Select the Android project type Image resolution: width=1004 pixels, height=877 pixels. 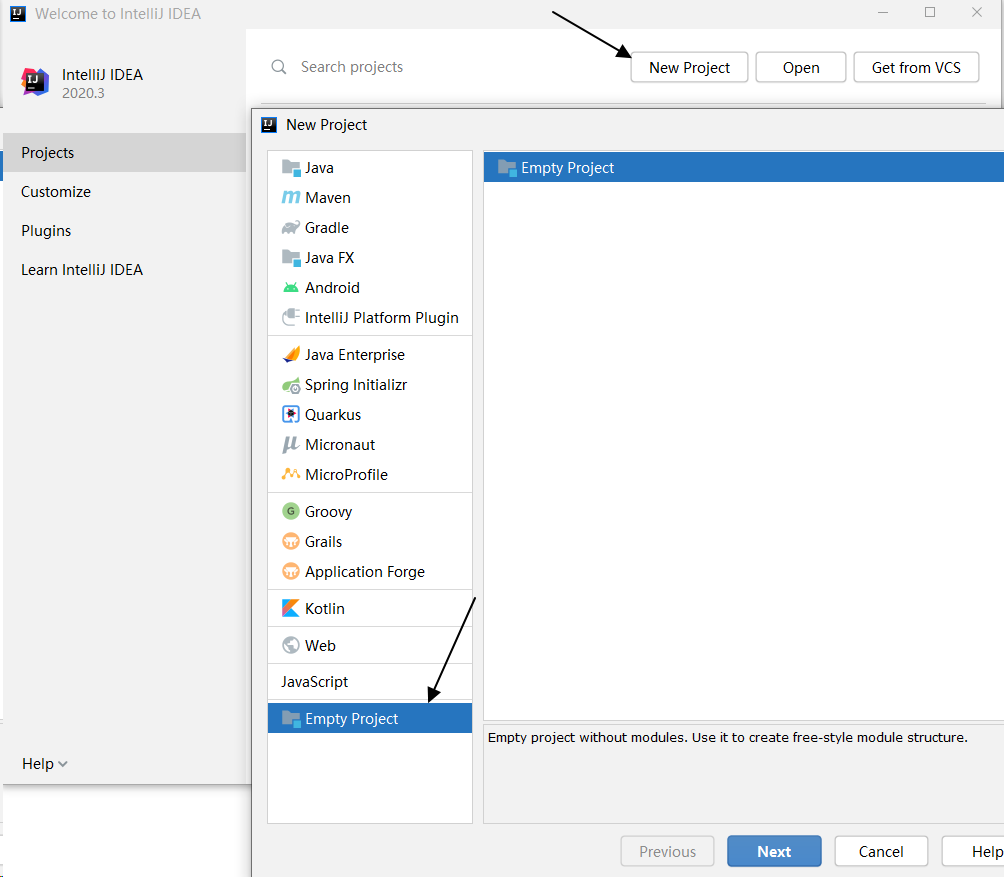[x=370, y=288]
